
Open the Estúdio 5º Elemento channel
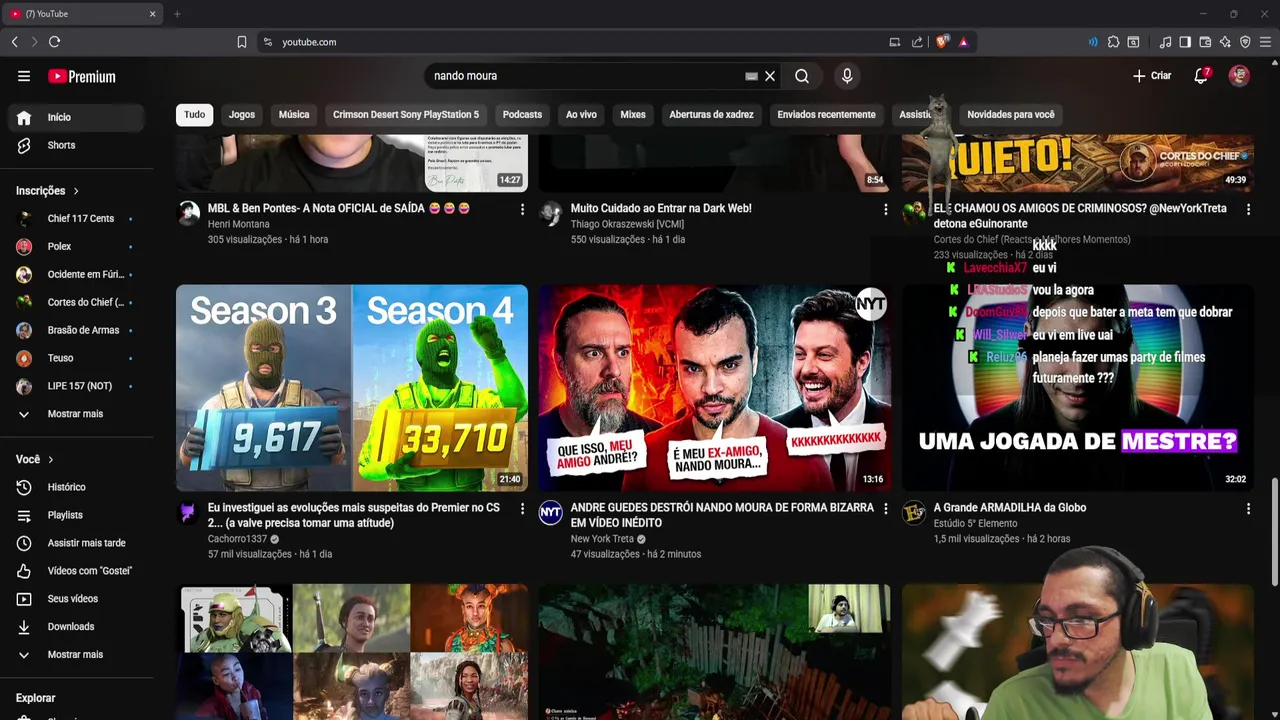point(975,524)
